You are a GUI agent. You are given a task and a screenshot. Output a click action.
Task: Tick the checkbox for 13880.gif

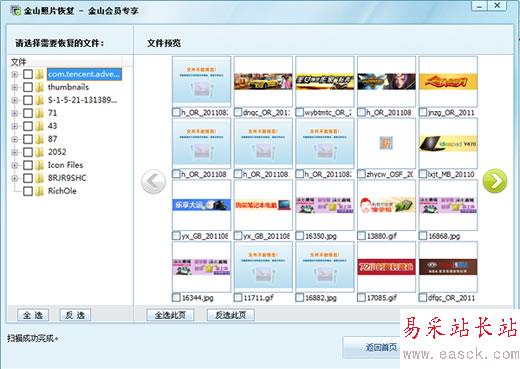pyautogui.click(x=361, y=236)
